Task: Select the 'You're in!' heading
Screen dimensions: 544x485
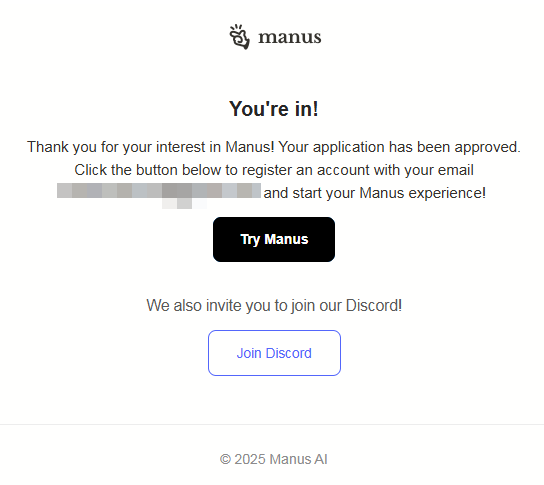Action: [x=274, y=109]
